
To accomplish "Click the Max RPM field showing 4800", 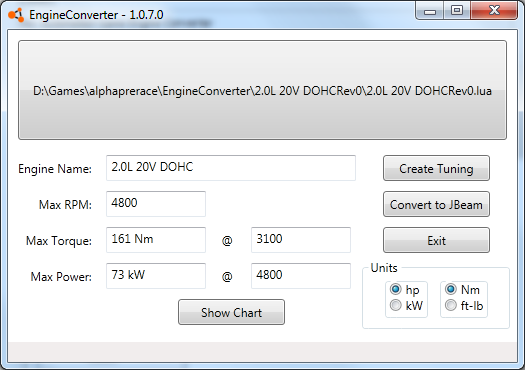I will [x=156, y=204].
